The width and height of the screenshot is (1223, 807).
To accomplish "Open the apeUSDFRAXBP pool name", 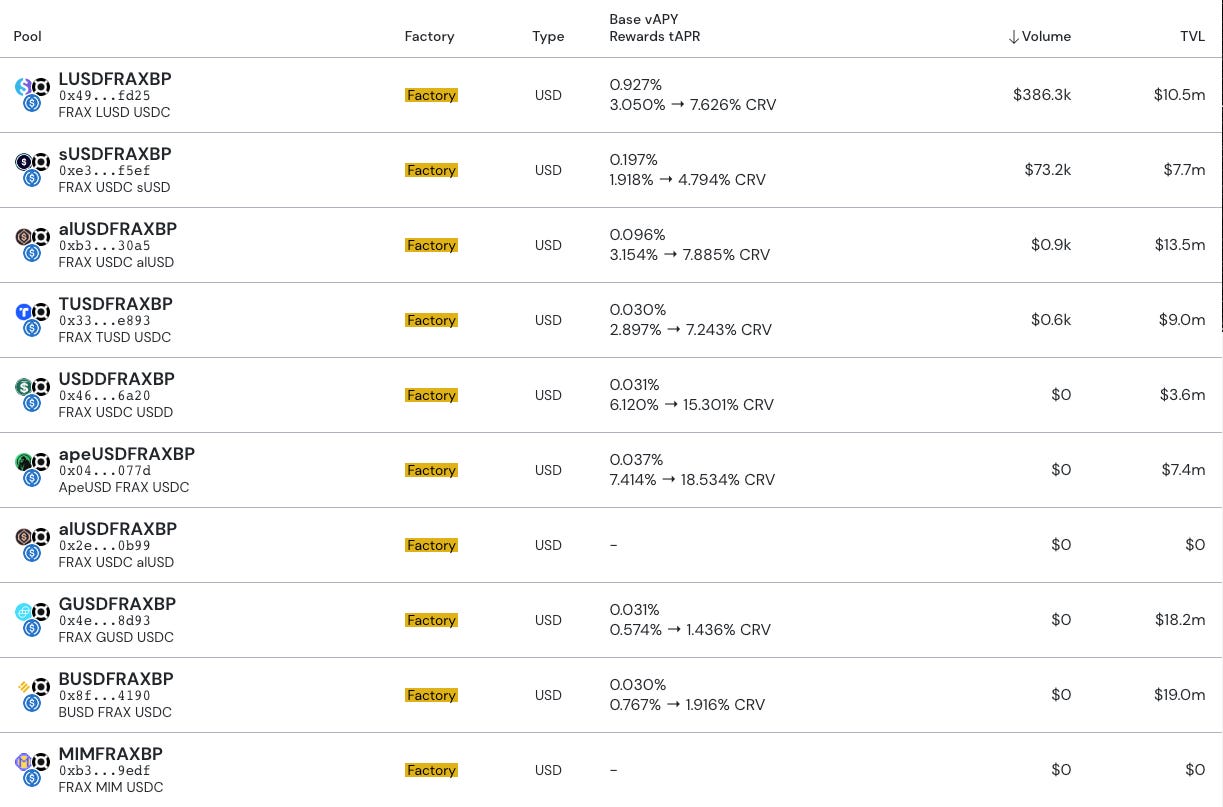I will click(127, 454).
